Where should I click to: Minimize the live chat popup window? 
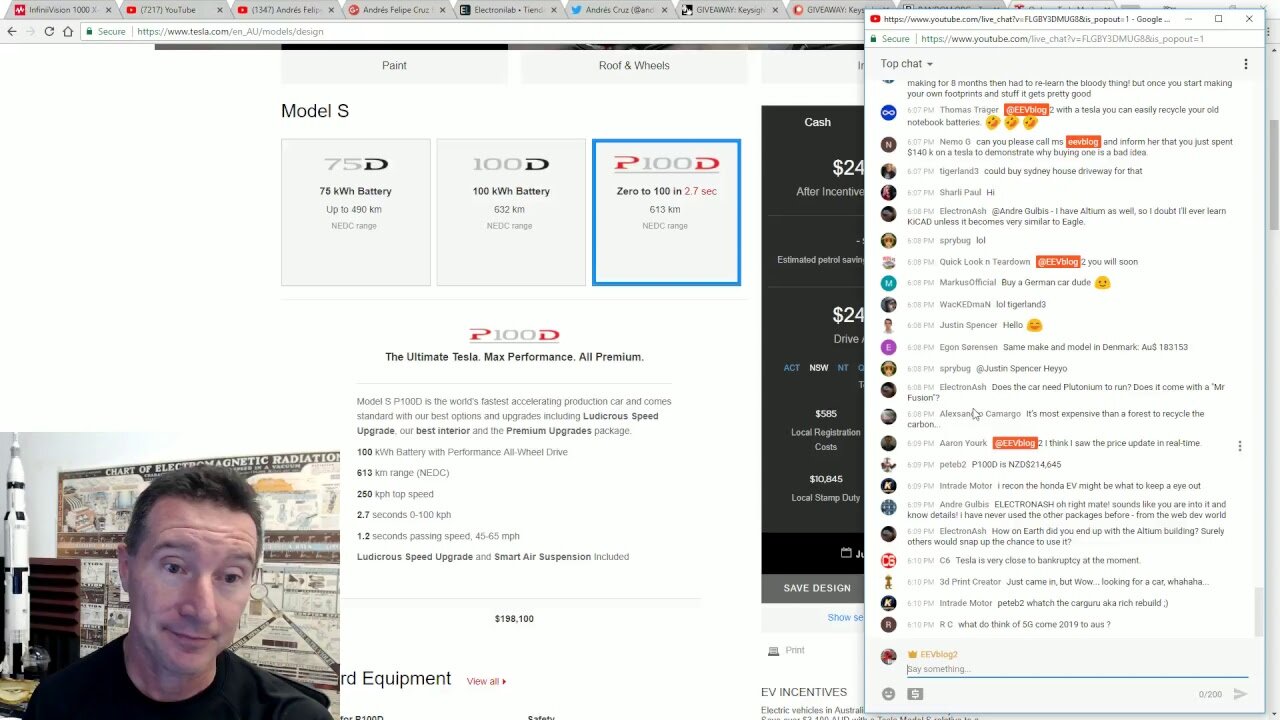[x=1188, y=19]
